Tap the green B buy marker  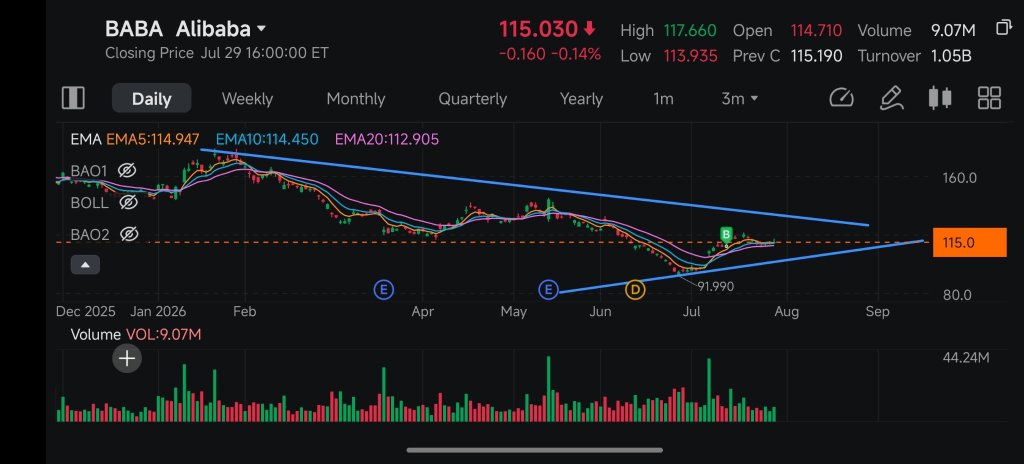click(725, 234)
